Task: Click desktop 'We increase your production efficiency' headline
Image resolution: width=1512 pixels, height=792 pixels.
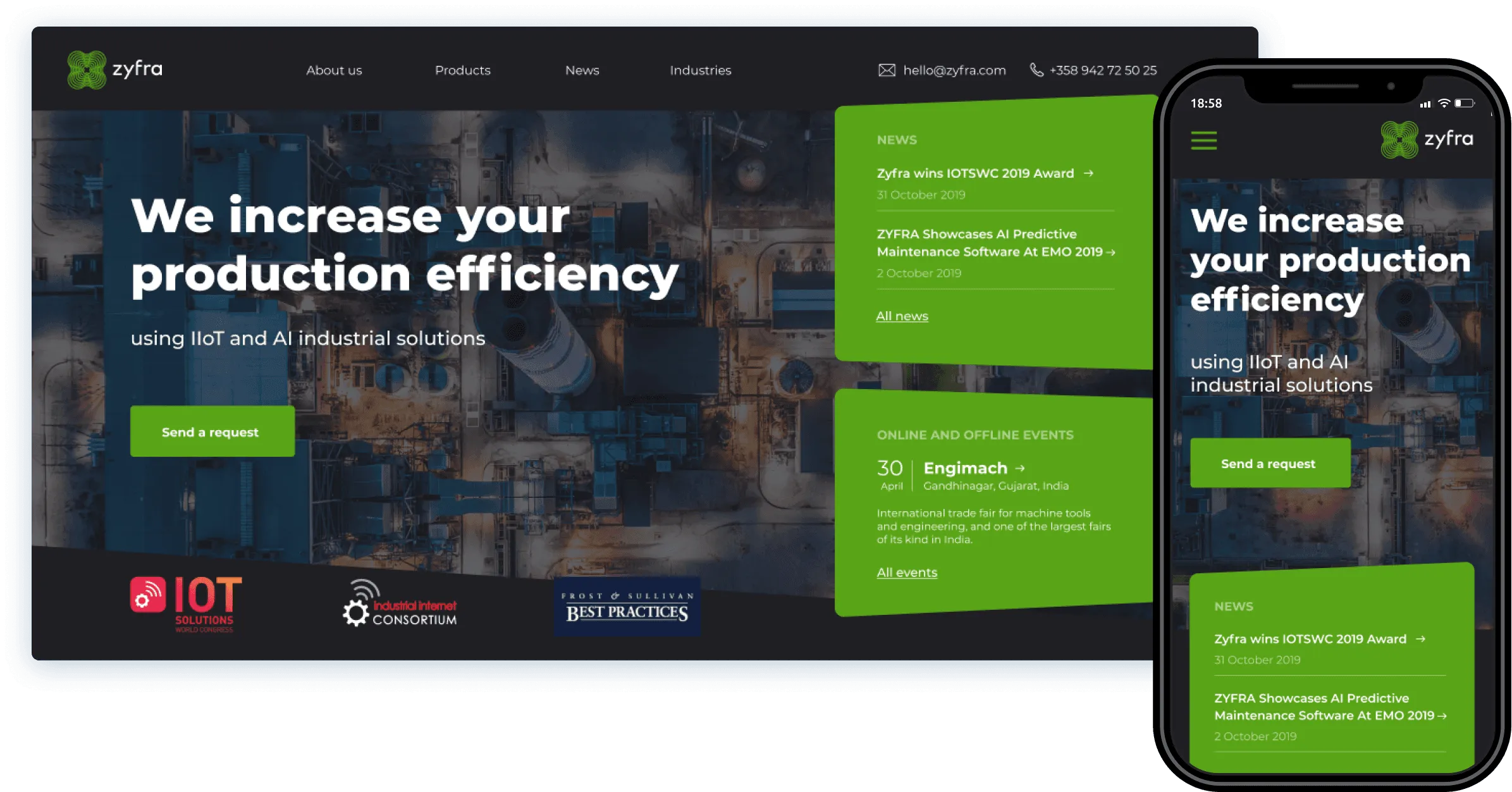Action: pos(405,247)
